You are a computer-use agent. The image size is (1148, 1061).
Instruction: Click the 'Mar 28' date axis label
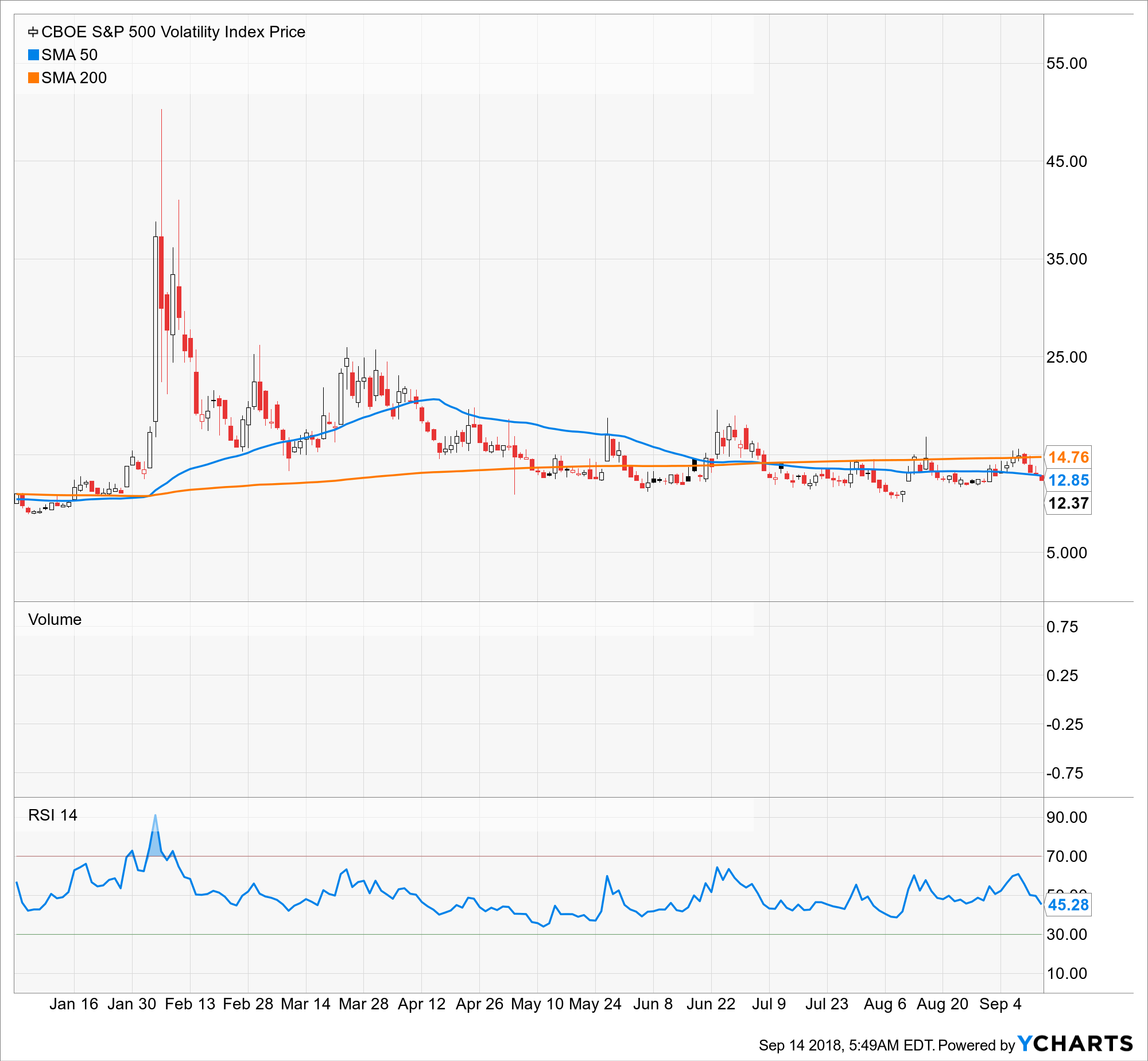[363, 1004]
